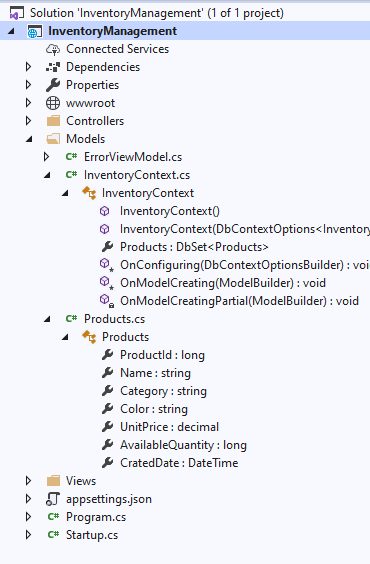The height and width of the screenshot is (564, 370).
Task: Expand the ErrorViewModel.cs node
Action: (x=46, y=157)
